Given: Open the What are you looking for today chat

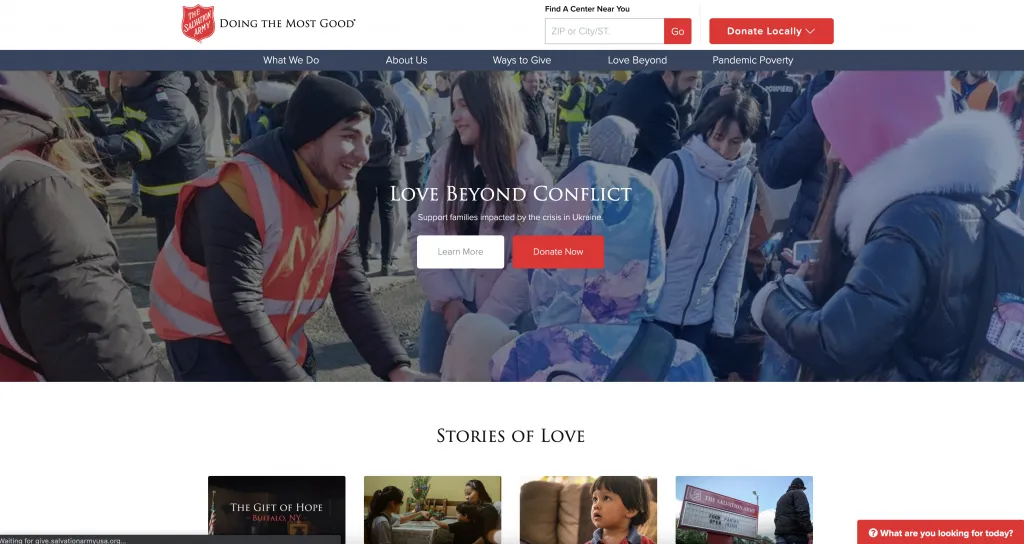Looking at the screenshot, I should click(x=940, y=532).
